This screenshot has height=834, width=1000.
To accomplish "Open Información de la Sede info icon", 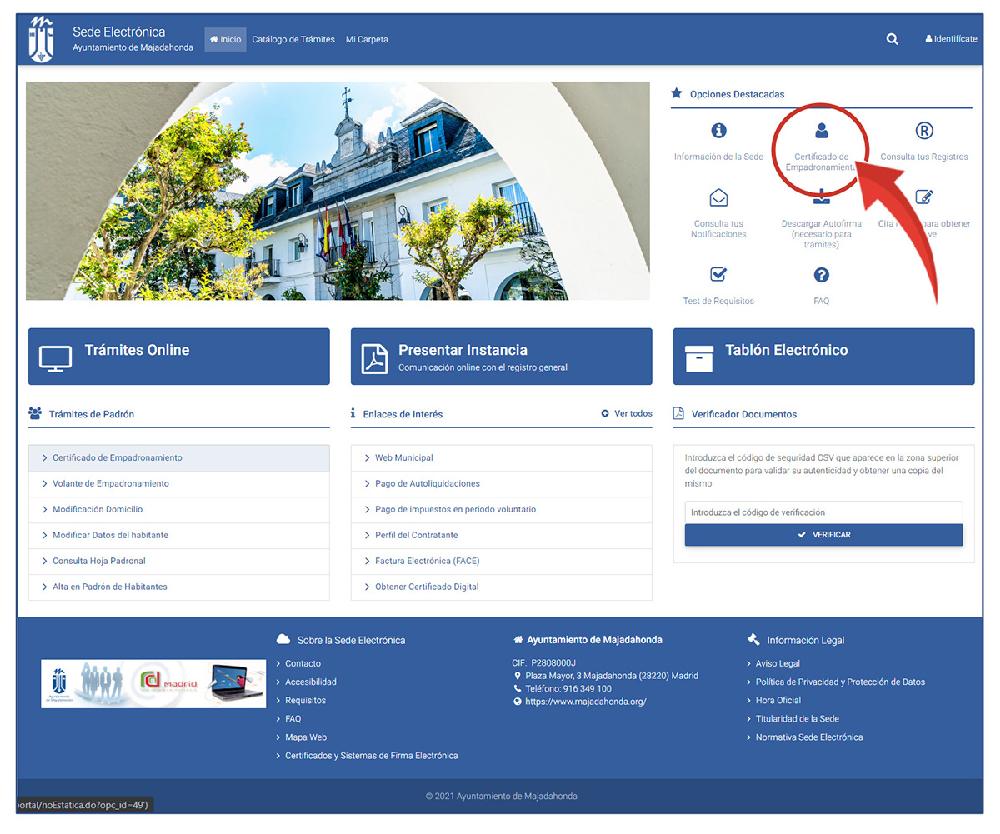I will click(718, 131).
